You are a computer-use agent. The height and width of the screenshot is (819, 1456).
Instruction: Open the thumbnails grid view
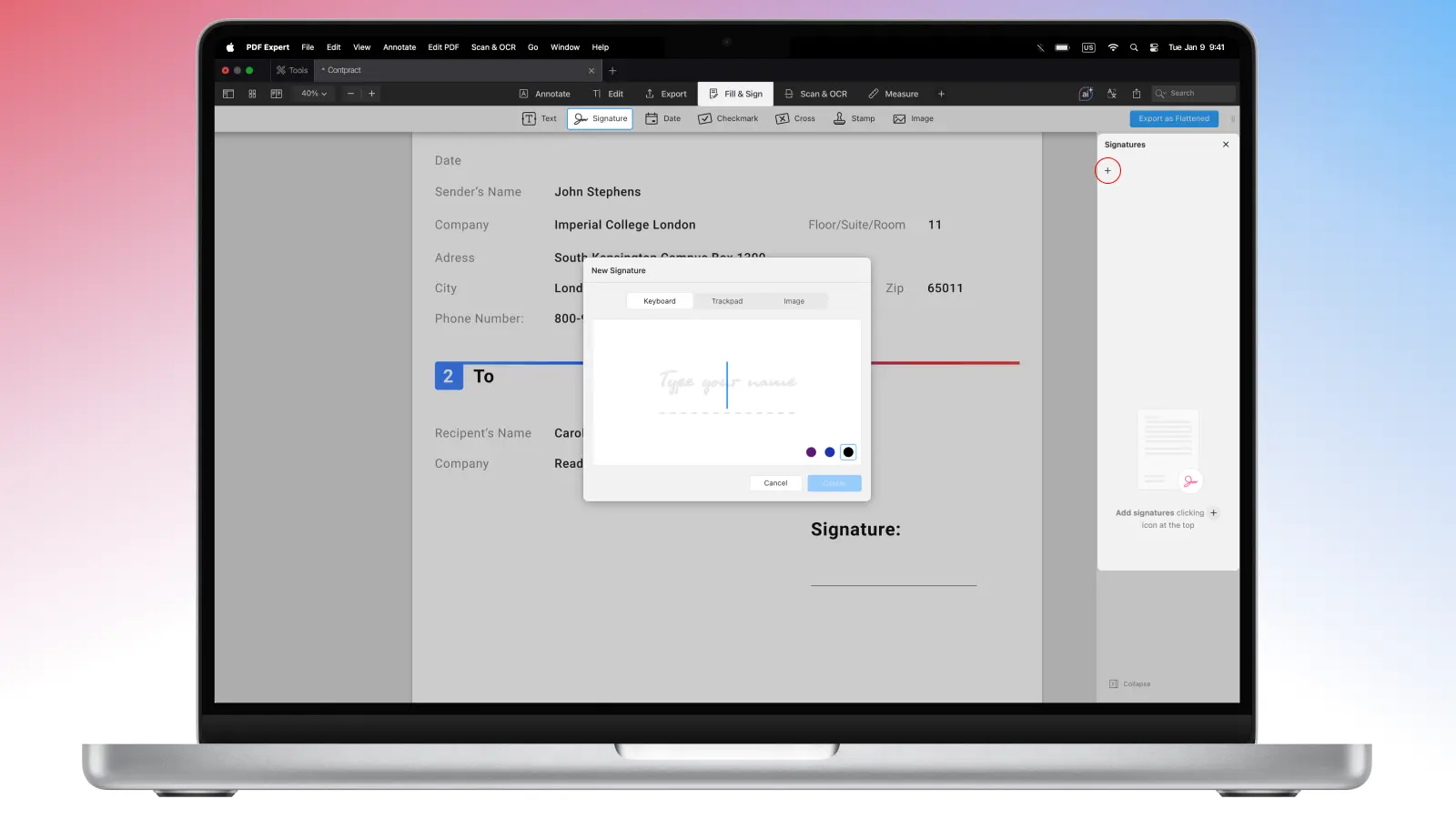(252, 94)
